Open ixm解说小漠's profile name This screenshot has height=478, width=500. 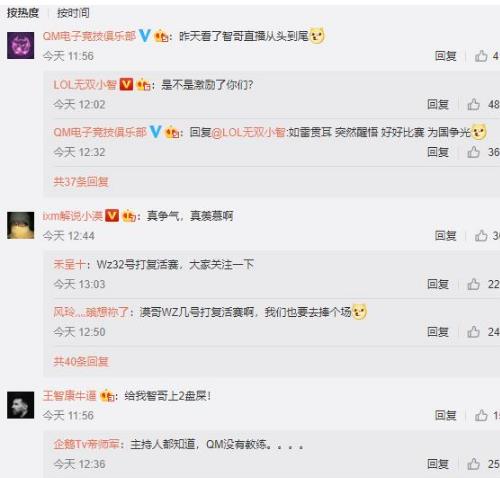73,216
